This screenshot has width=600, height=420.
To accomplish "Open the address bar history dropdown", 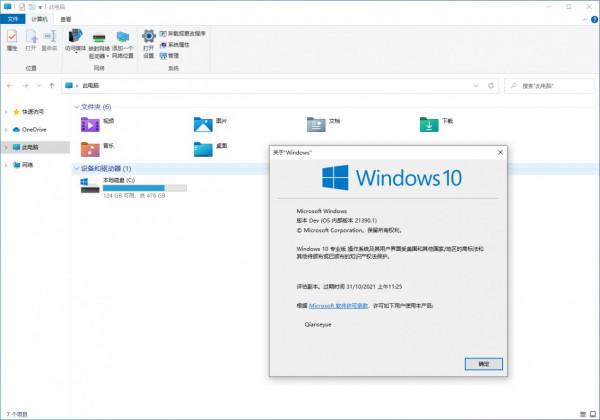I will [x=476, y=86].
